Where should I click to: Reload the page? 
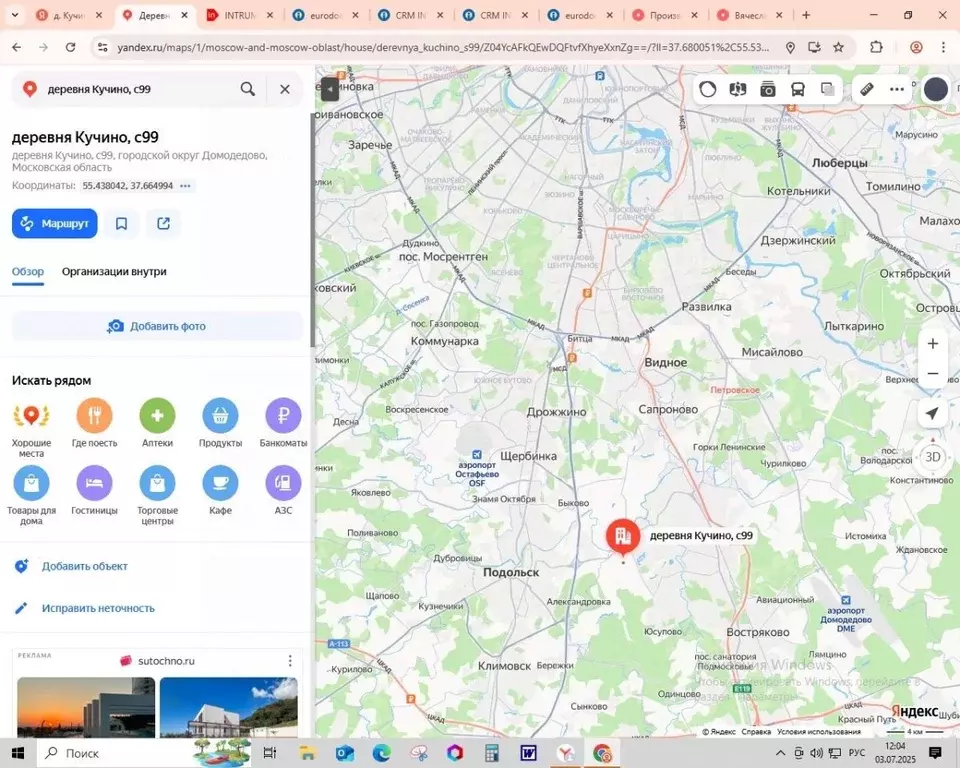click(70, 47)
